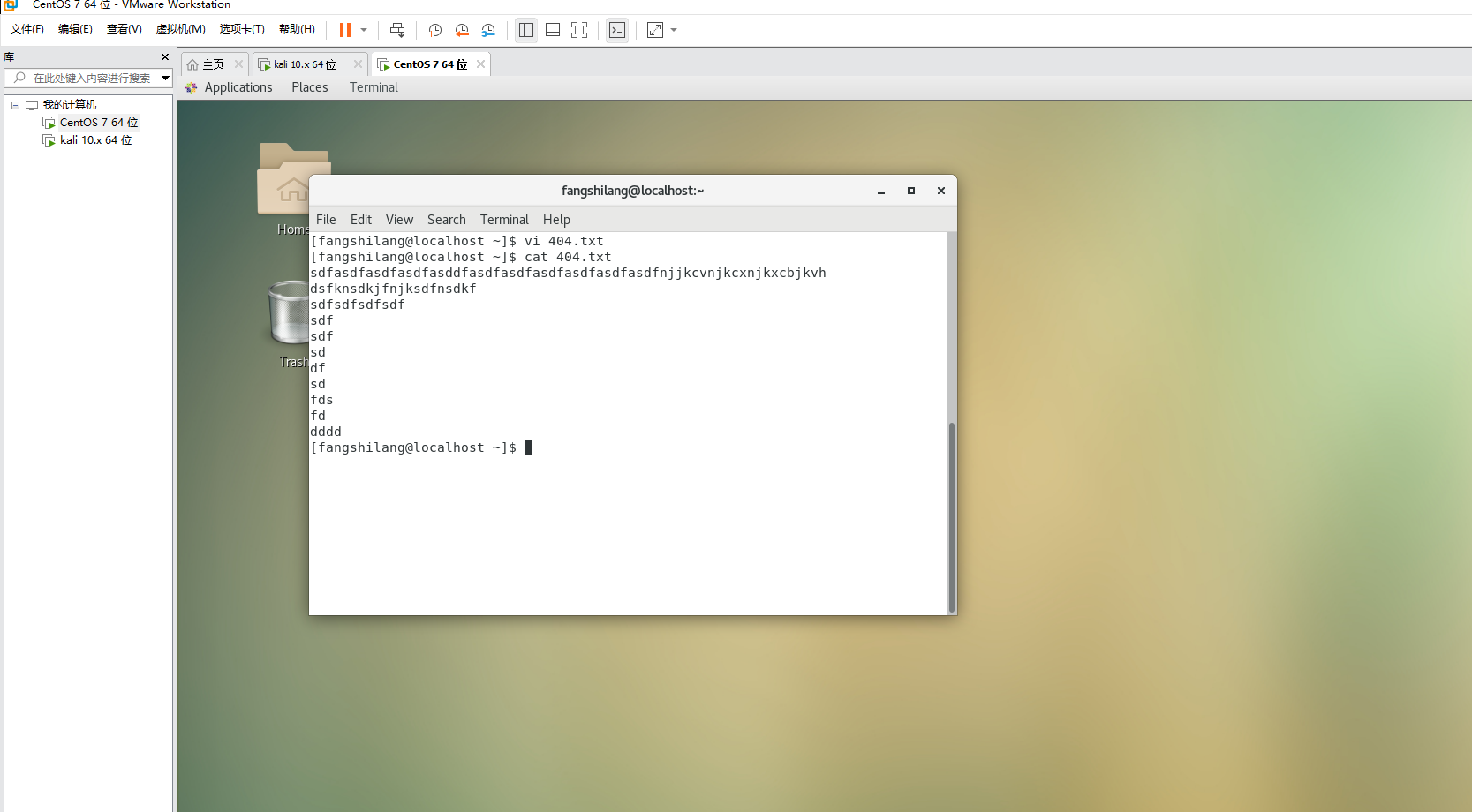Image resolution: width=1472 pixels, height=812 pixels.
Task: Click the terminal prompt cursor line
Action: pos(422,447)
